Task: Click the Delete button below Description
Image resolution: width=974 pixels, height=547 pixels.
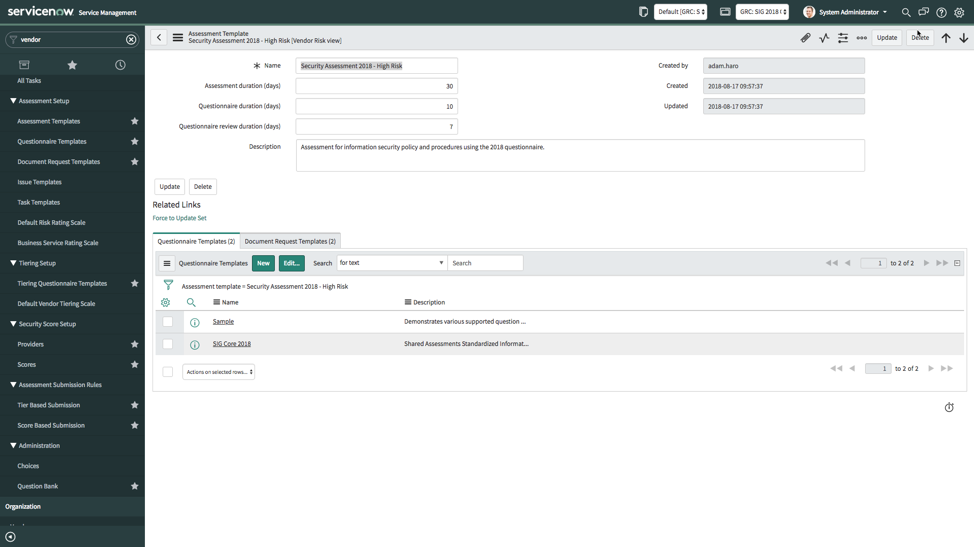Action: [203, 186]
